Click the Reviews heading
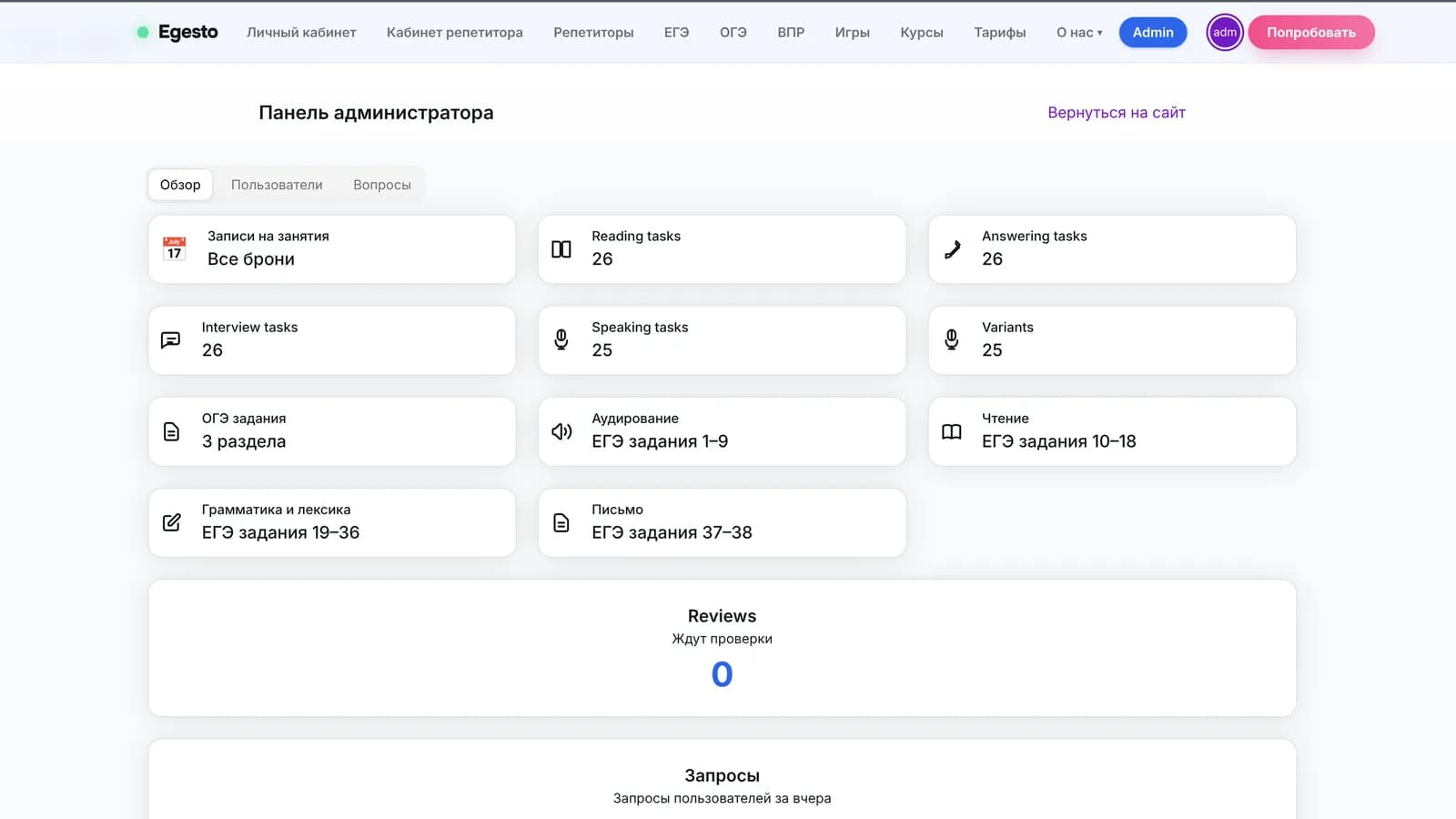Image resolution: width=1456 pixels, height=819 pixels. click(x=722, y=616)
